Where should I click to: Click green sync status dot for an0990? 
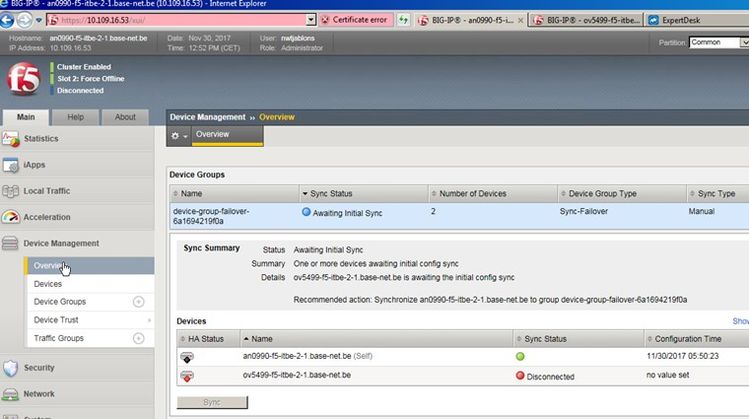[x=520, y=356]
